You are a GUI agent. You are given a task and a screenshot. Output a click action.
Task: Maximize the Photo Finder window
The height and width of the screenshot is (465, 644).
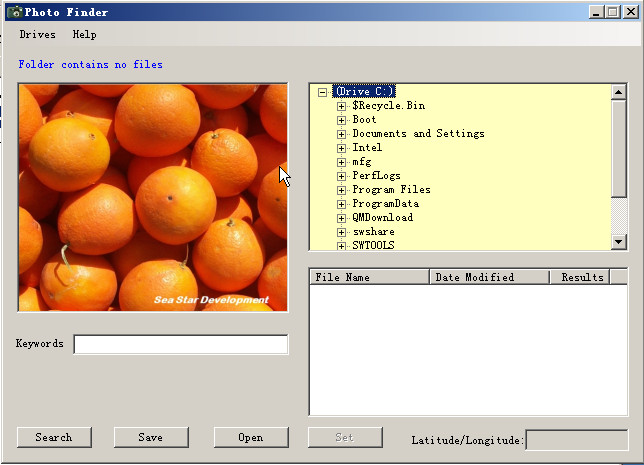coord(613,12)
